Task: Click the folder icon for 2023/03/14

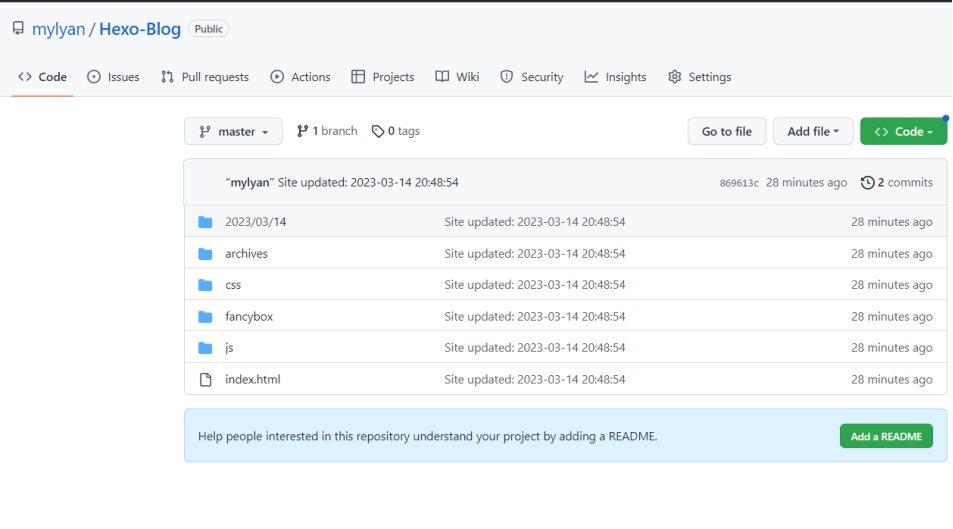Action: [x=206, y=222]
